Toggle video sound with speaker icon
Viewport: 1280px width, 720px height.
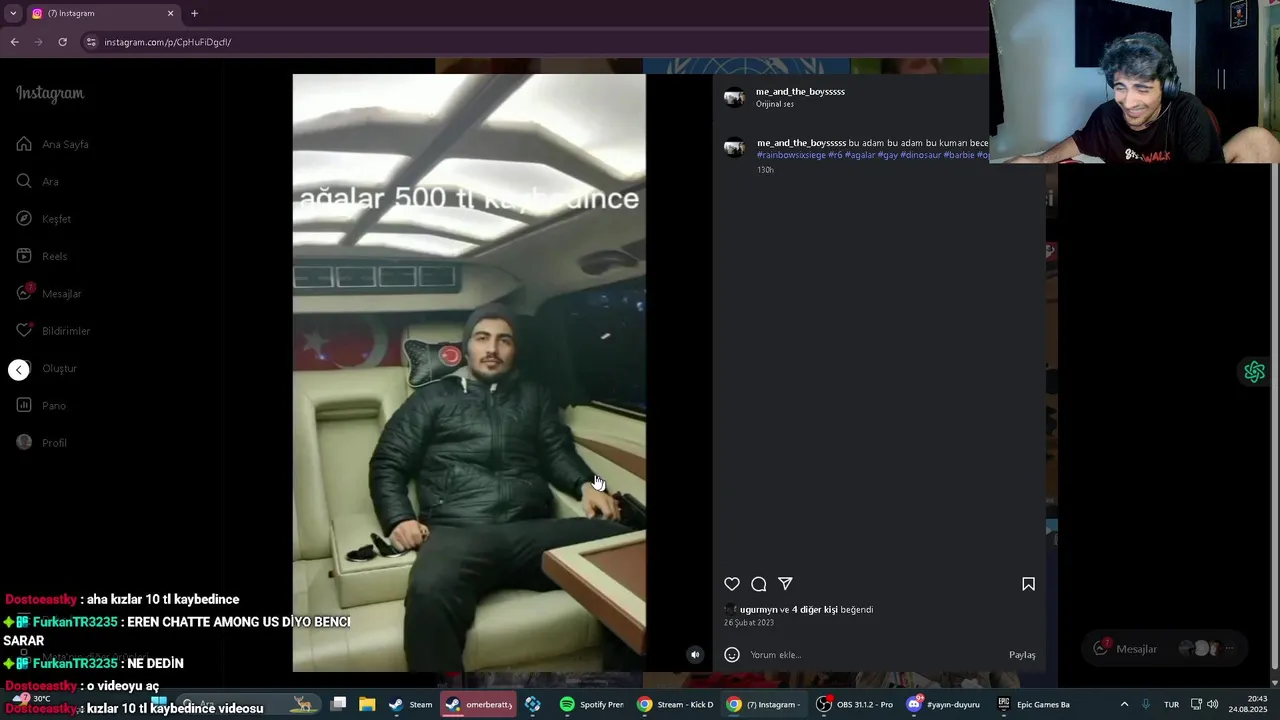(695, 655)
